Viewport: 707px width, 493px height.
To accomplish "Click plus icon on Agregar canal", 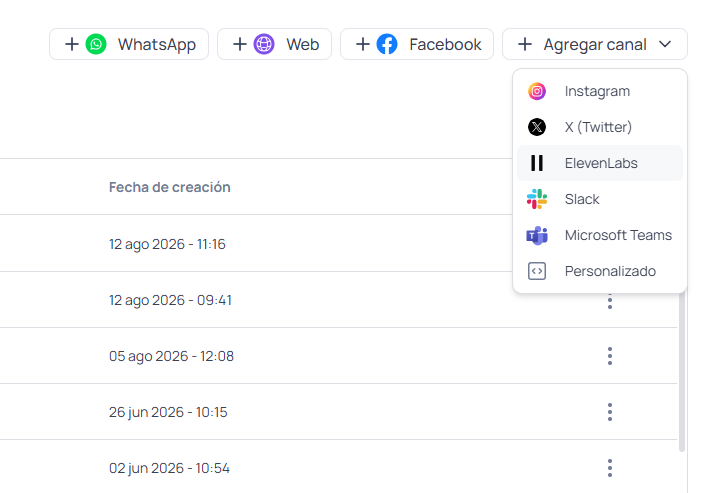I will point(525,44).
